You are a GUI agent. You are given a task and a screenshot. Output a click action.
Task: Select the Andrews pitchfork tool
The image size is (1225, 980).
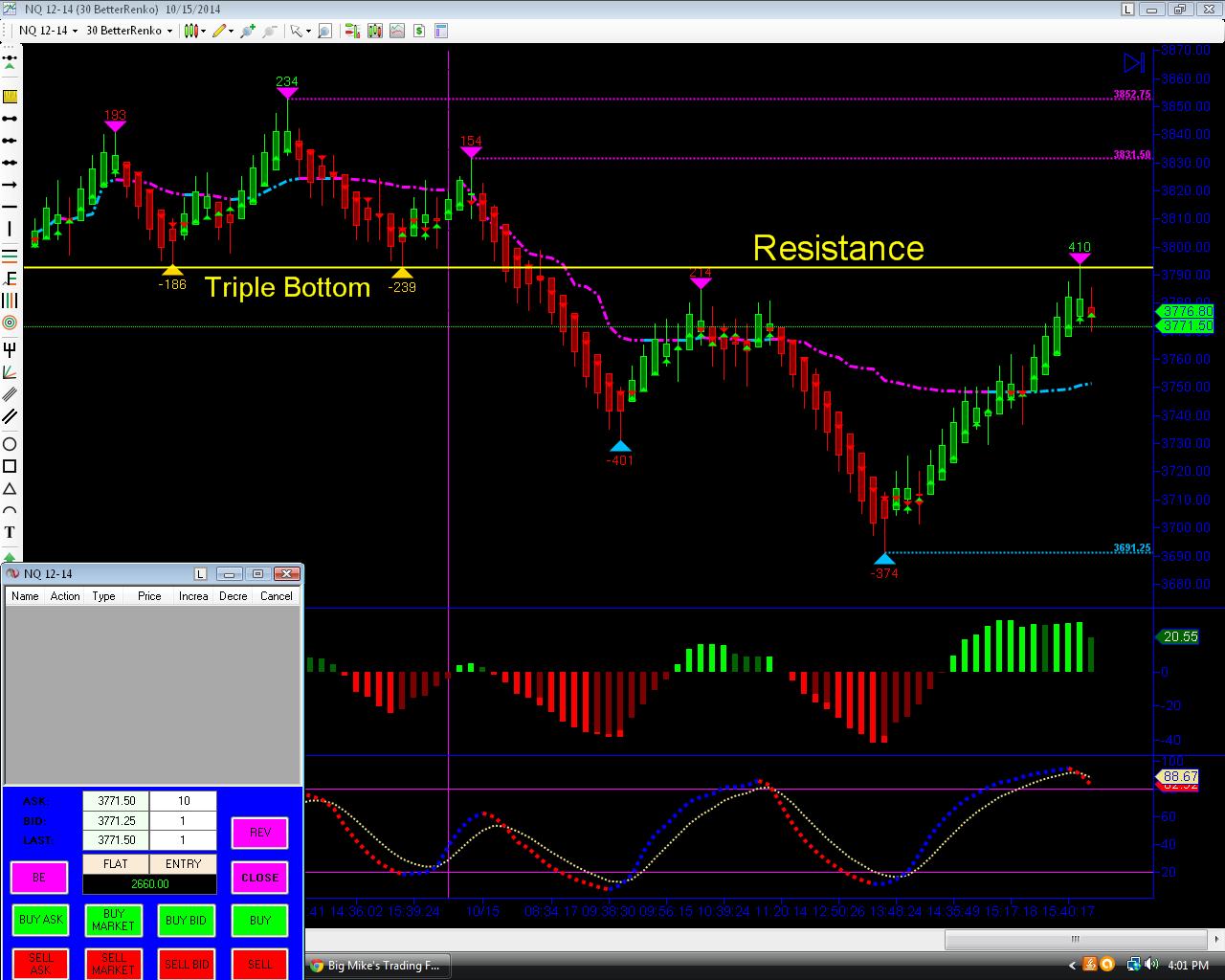[10, 348]
